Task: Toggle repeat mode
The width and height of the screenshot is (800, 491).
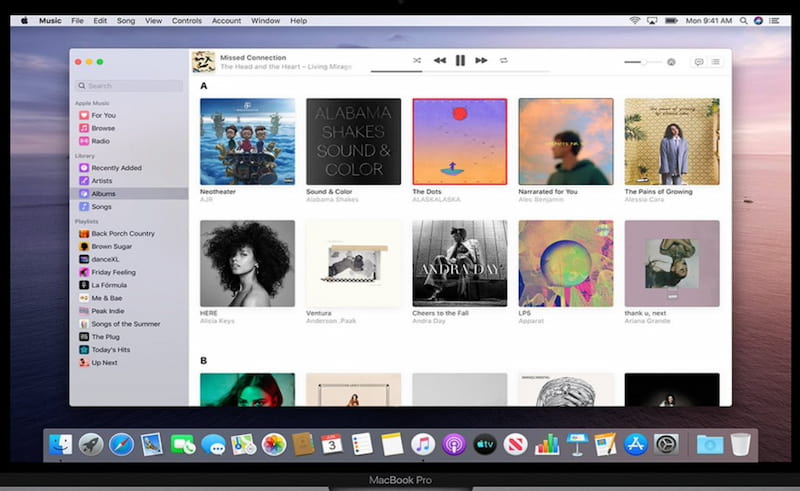Action: click(504, 60)
